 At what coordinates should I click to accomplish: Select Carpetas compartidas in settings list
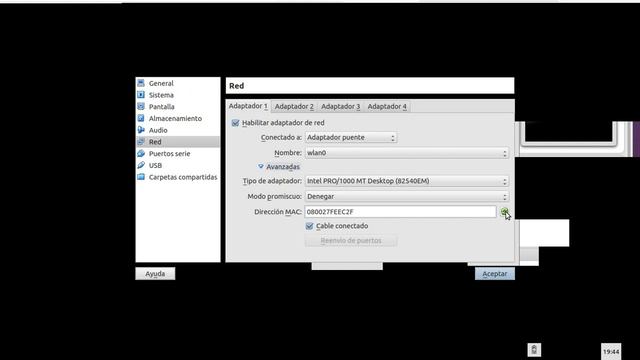click(178, 177)
